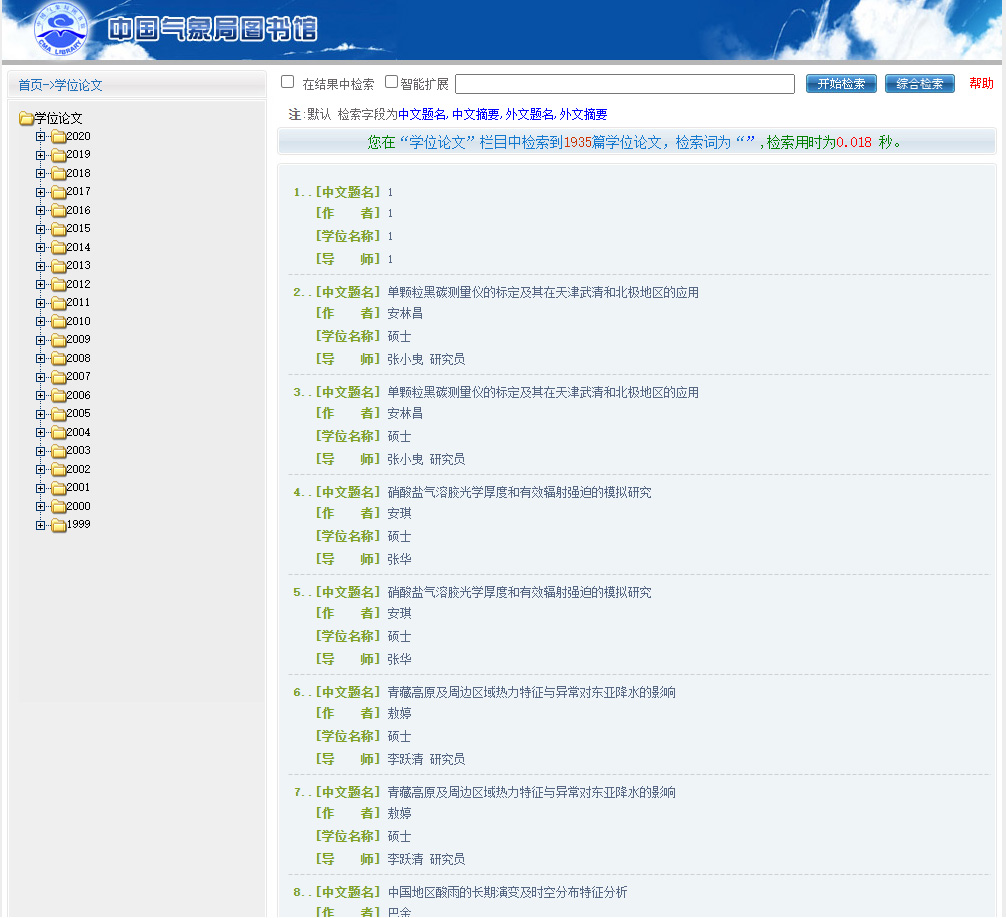Screen dimensions: 1006x918
Task: Toggle the 智能扩展 checkbox
Action: (392, 82)
